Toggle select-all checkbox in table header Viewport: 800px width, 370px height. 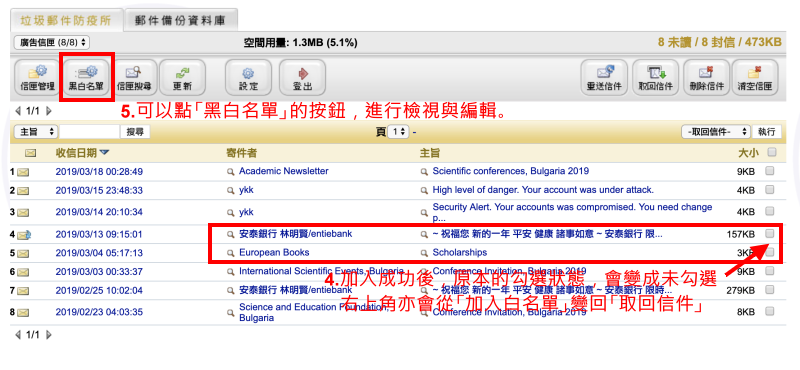tap(771, 152)
